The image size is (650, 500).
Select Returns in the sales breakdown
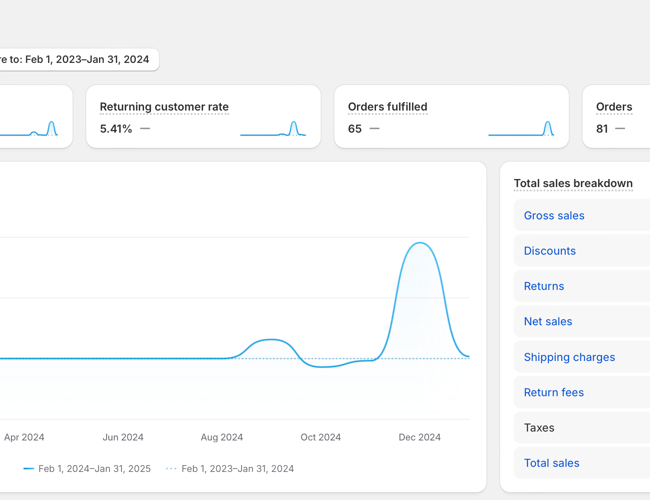tap(544, 286)
